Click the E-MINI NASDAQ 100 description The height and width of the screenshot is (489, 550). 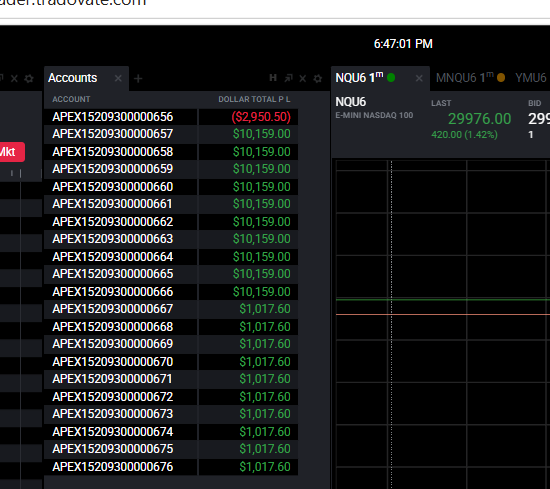click(374, 115)
